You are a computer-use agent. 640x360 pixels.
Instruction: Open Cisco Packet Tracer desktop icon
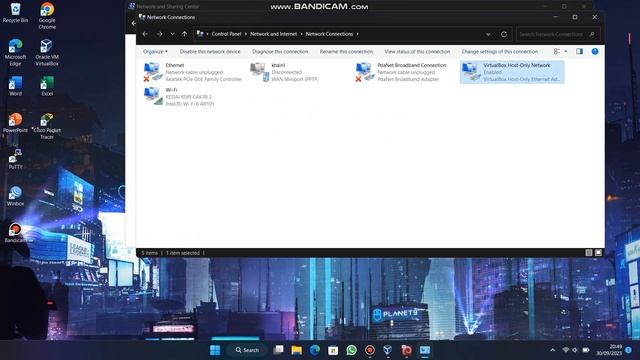(47, 126)
